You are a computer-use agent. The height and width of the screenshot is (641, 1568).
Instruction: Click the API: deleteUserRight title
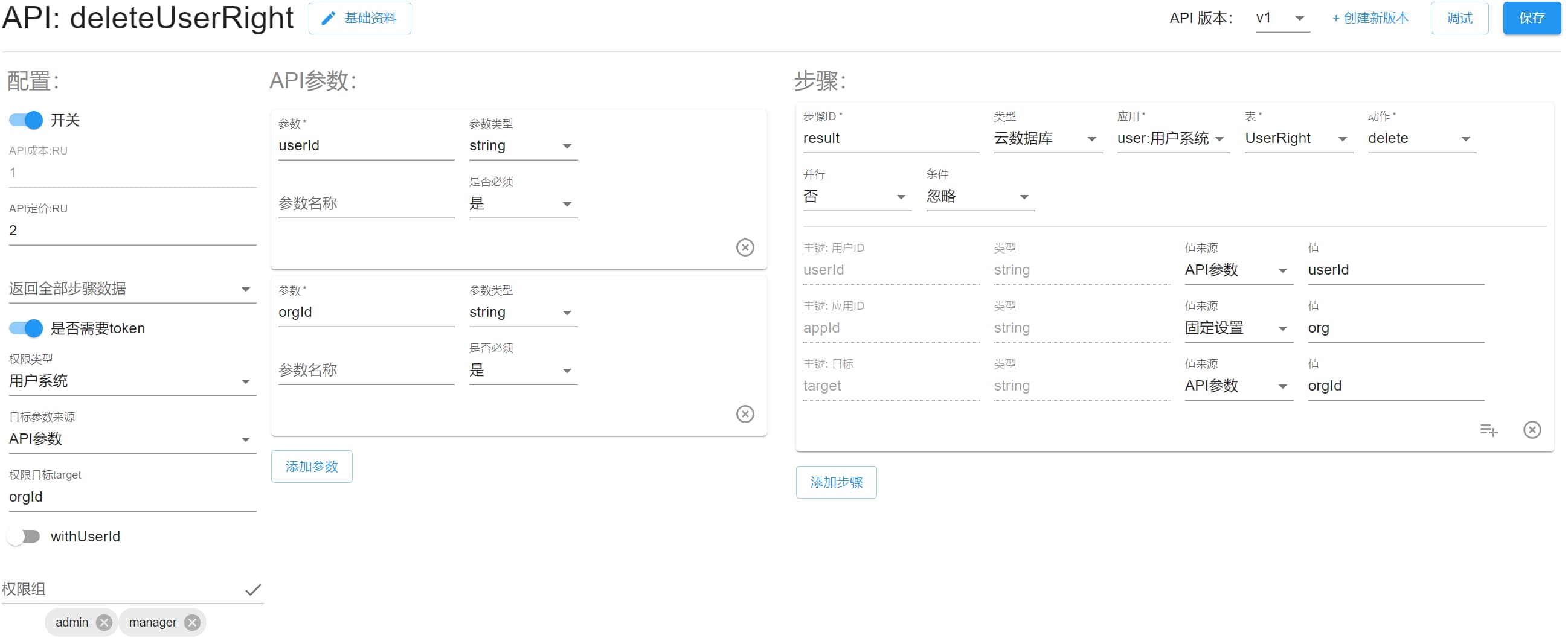(148, 18)
